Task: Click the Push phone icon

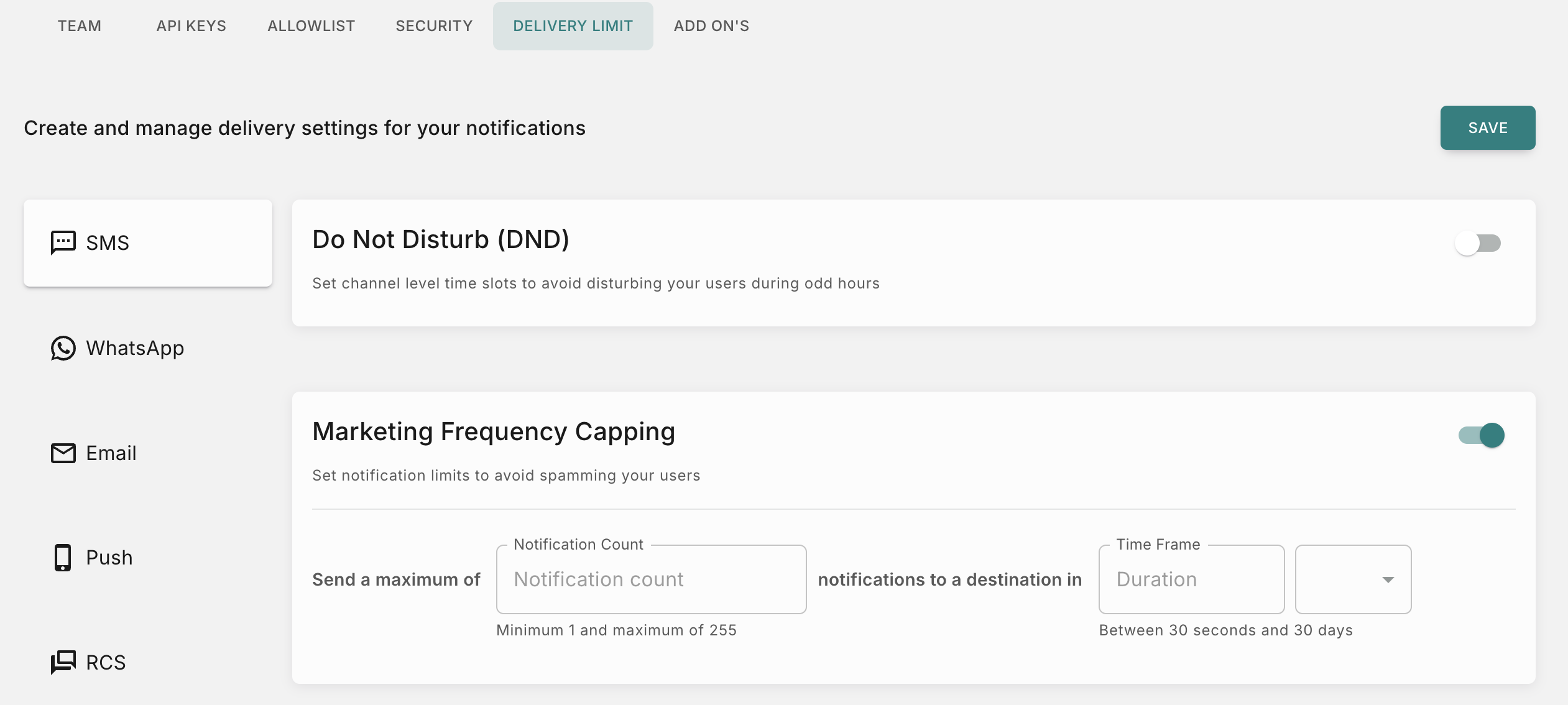Action: tap(63, 558)
